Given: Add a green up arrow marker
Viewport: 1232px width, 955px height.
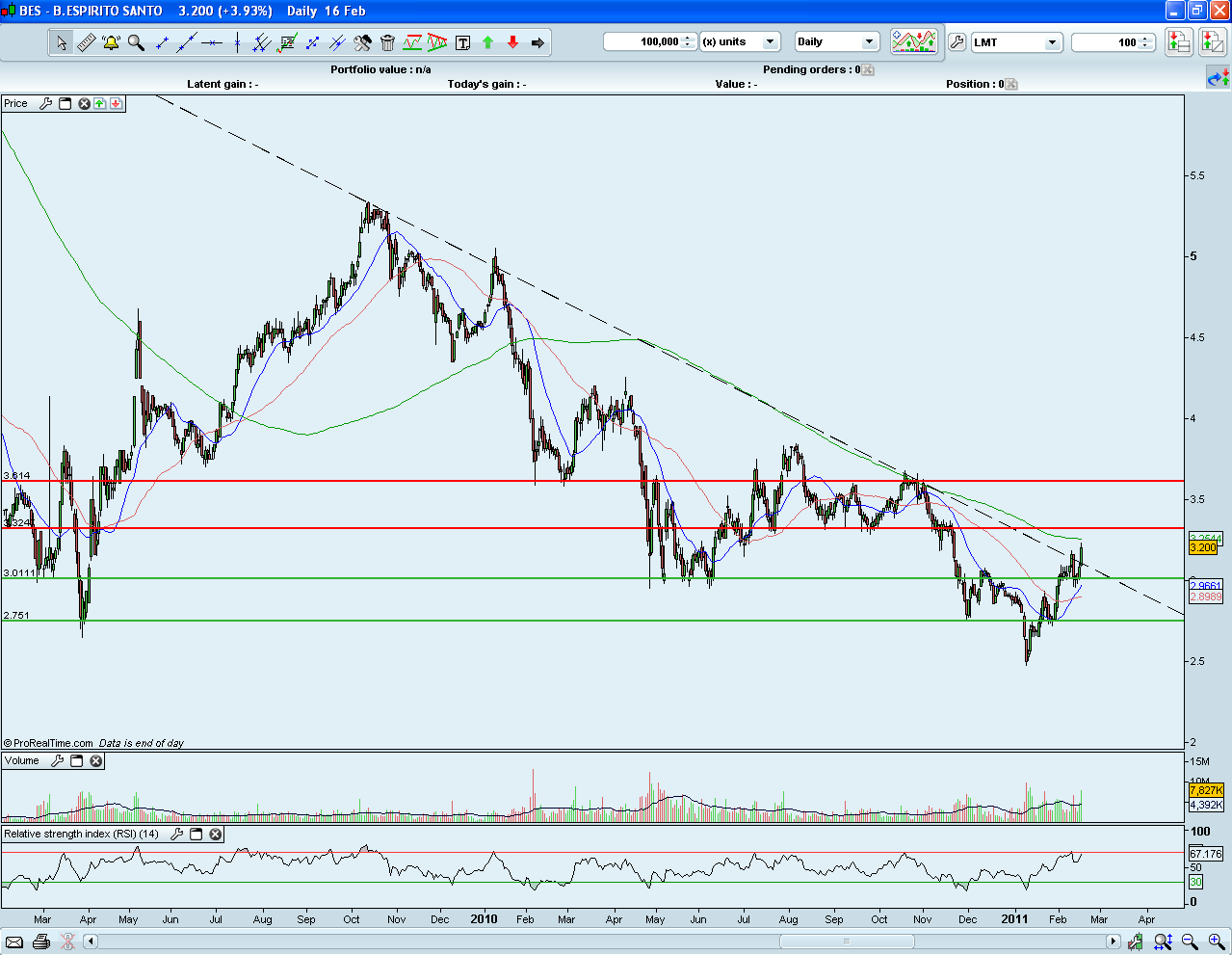Looking at the screenshot, I should [487, 42].
